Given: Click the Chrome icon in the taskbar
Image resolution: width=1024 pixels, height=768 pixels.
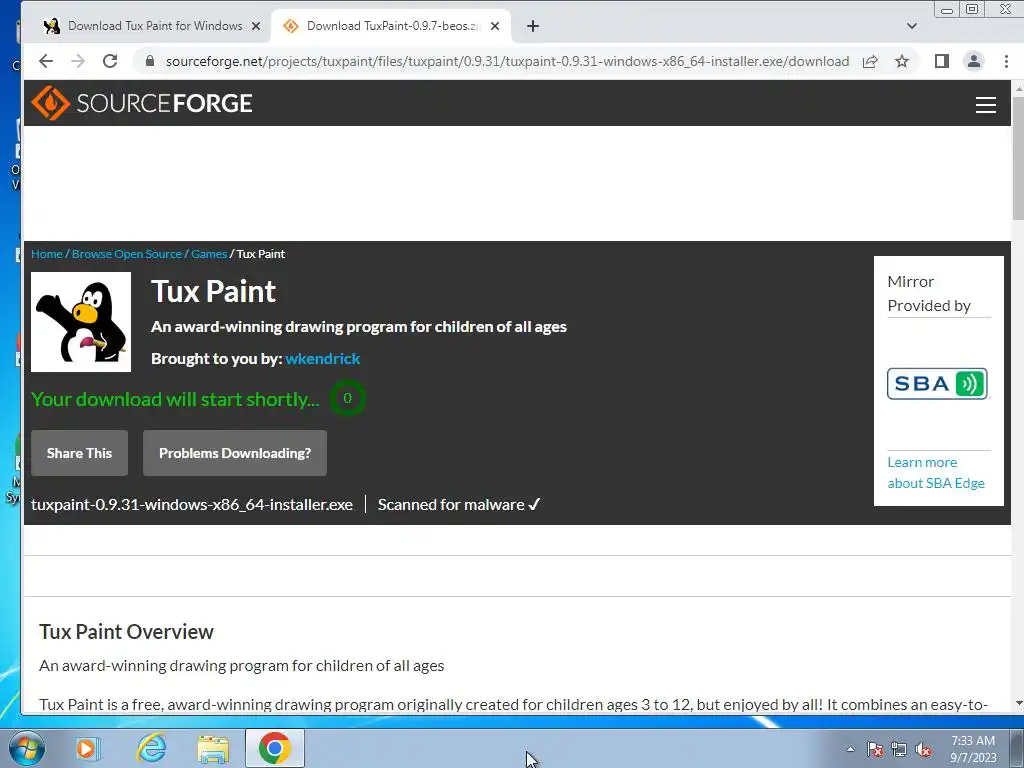Looking at the screenshot, I should [x=275, y=748].
